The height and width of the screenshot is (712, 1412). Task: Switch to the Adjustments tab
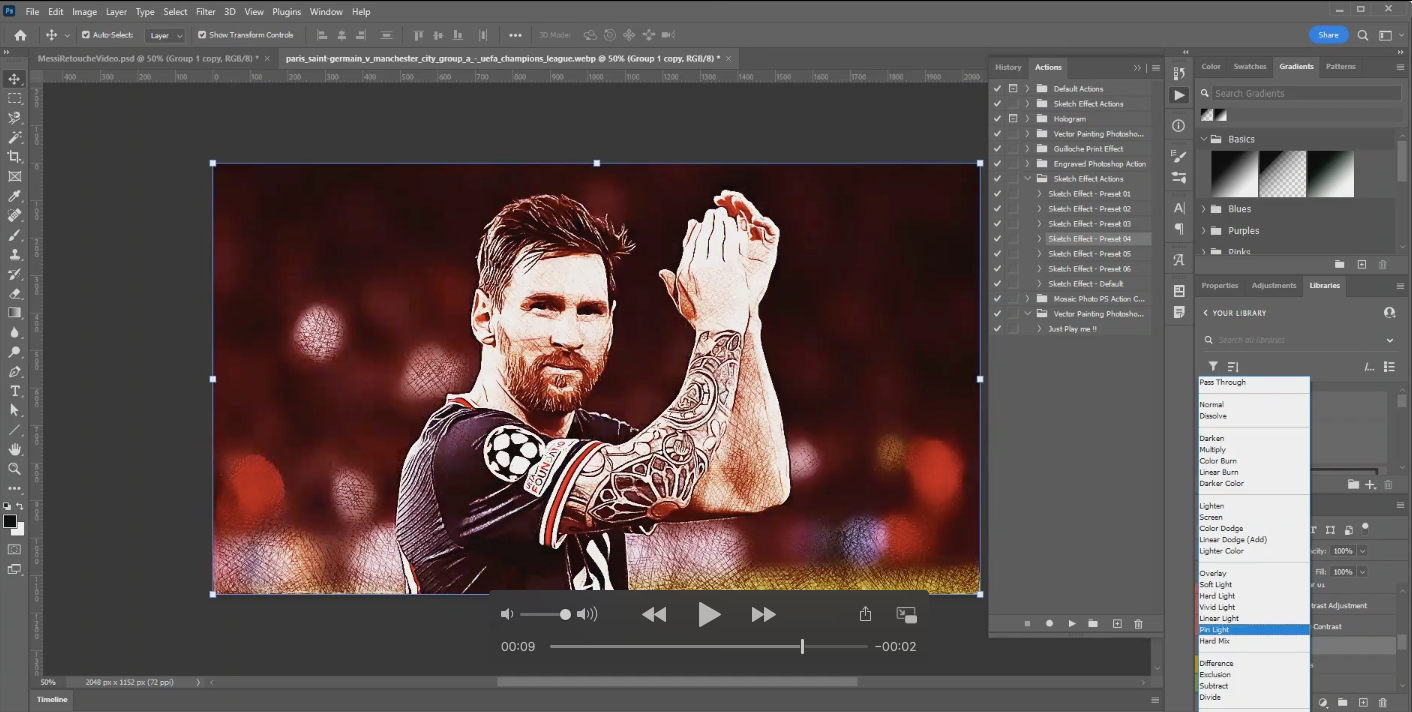(x=1274, y=286)
